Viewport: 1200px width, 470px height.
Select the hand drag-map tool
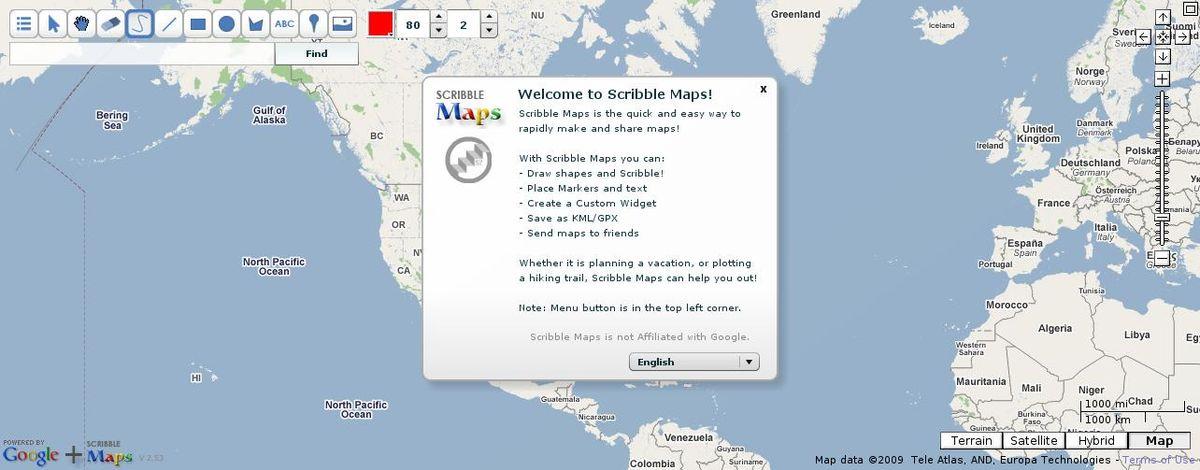(82, 24)
